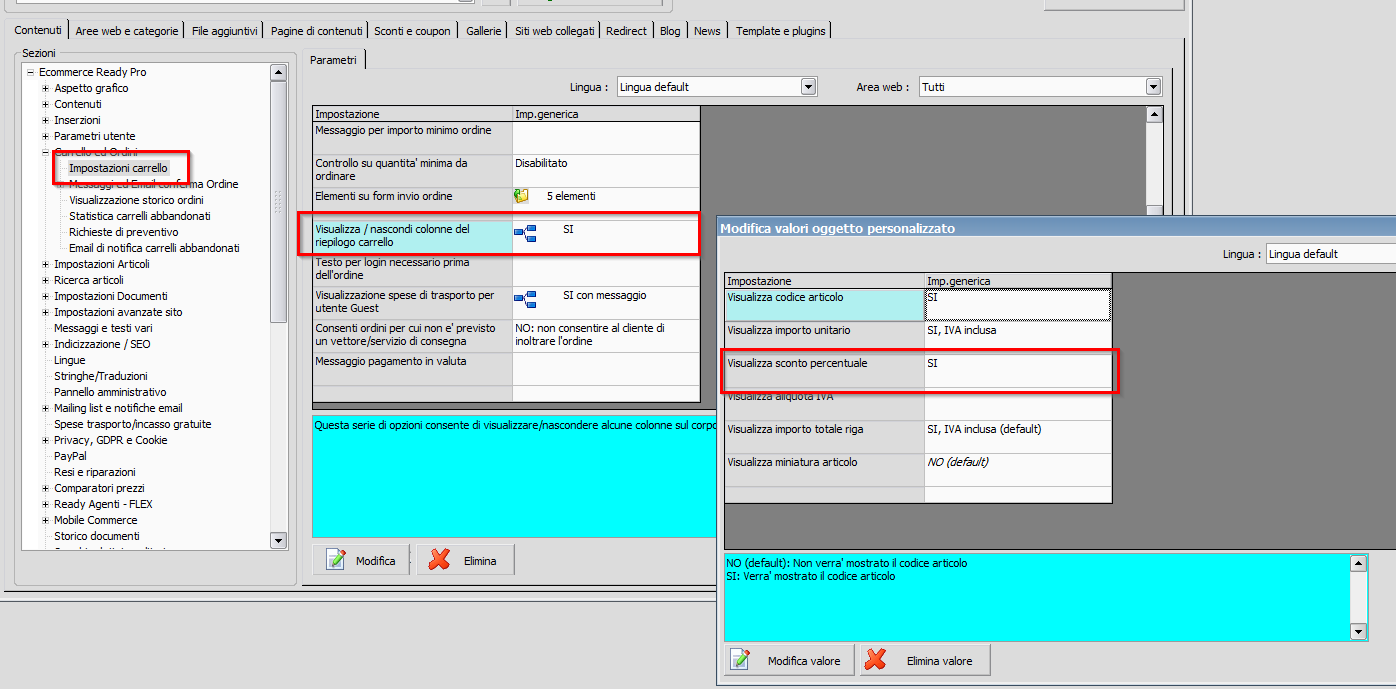The width and height of the screenshot is (1396, 689).
Task: Click the Elimina valore red X icon
Action: [876, 660]
